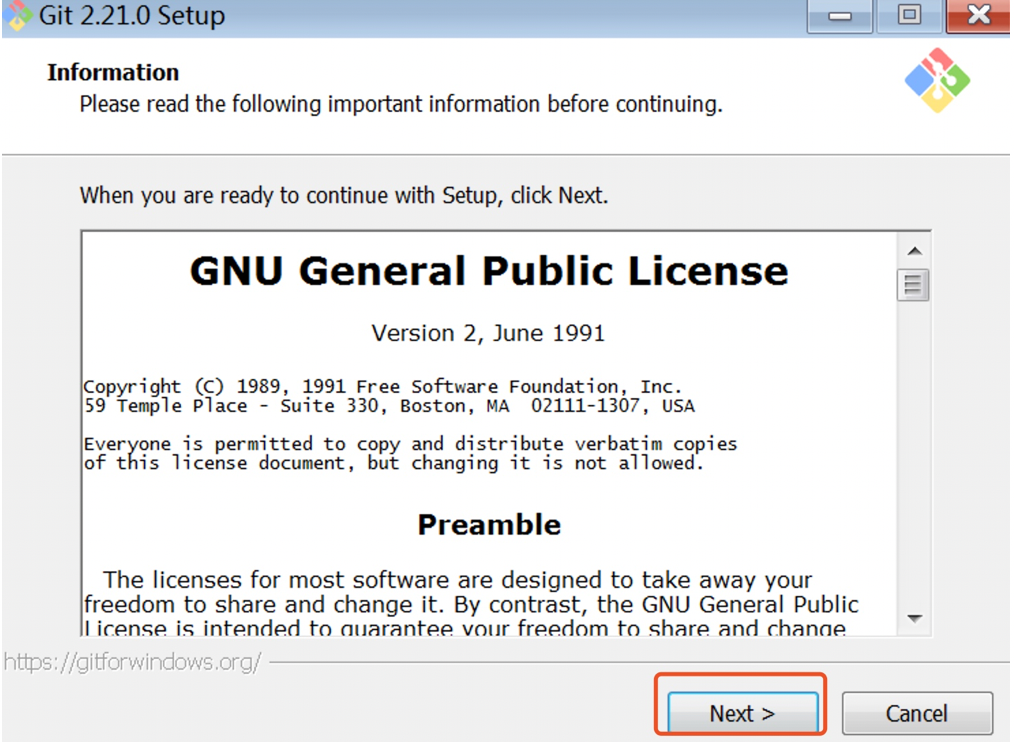Maximize the Git Setup window
This screenshot has width=1014, height=742.
click(909, 16)
